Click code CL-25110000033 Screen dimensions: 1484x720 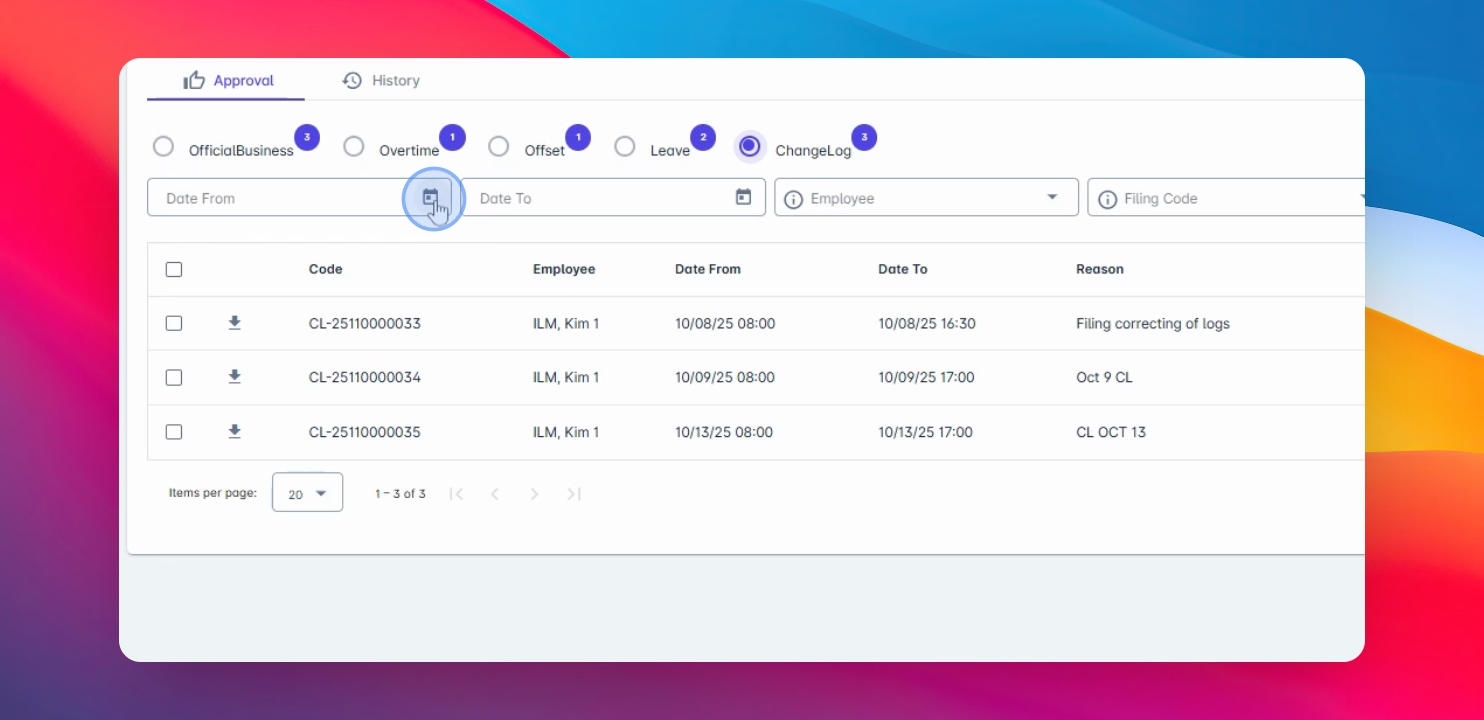coord(365,323)
